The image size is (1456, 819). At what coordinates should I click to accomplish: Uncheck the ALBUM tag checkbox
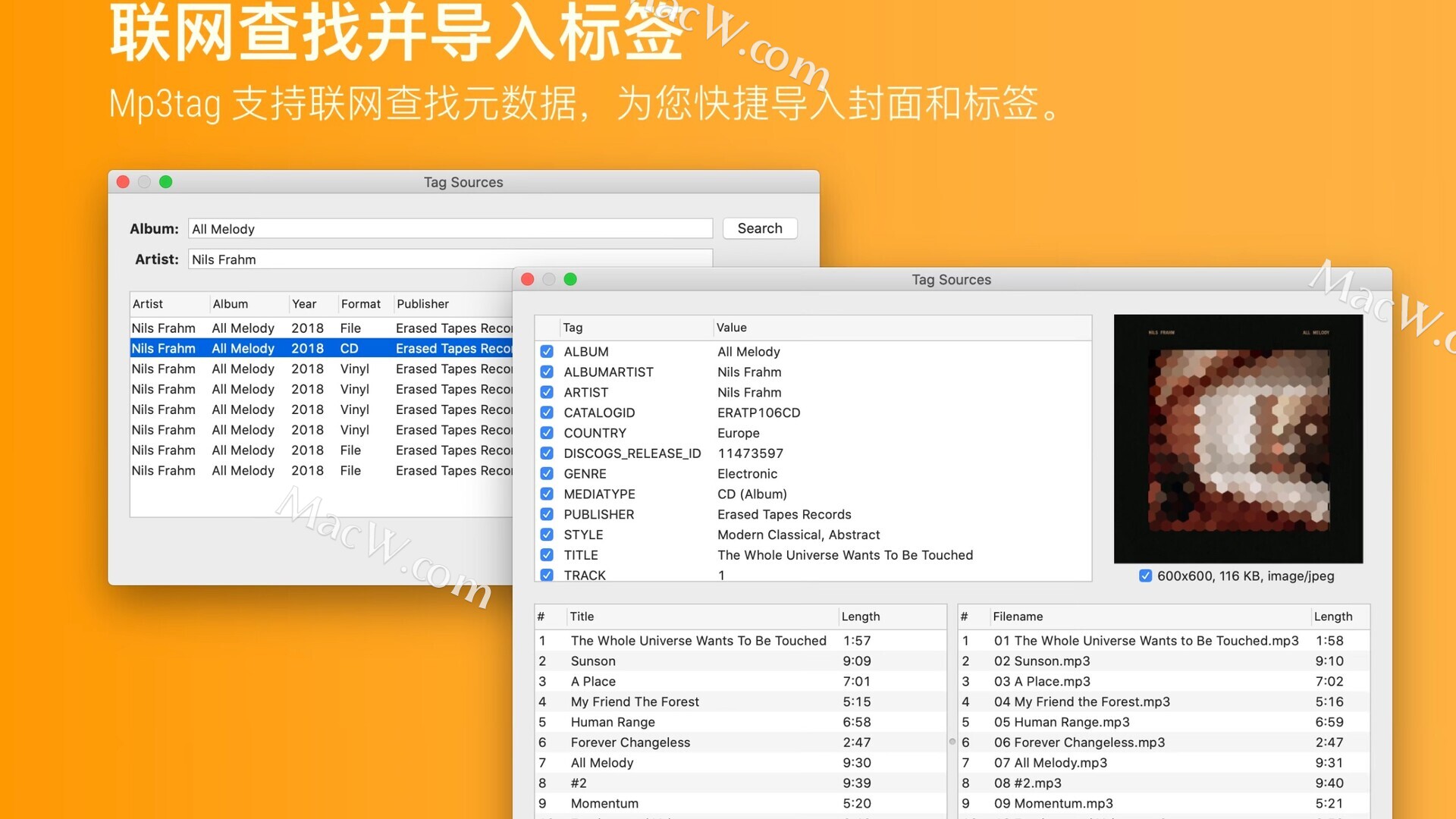(547, 352)
